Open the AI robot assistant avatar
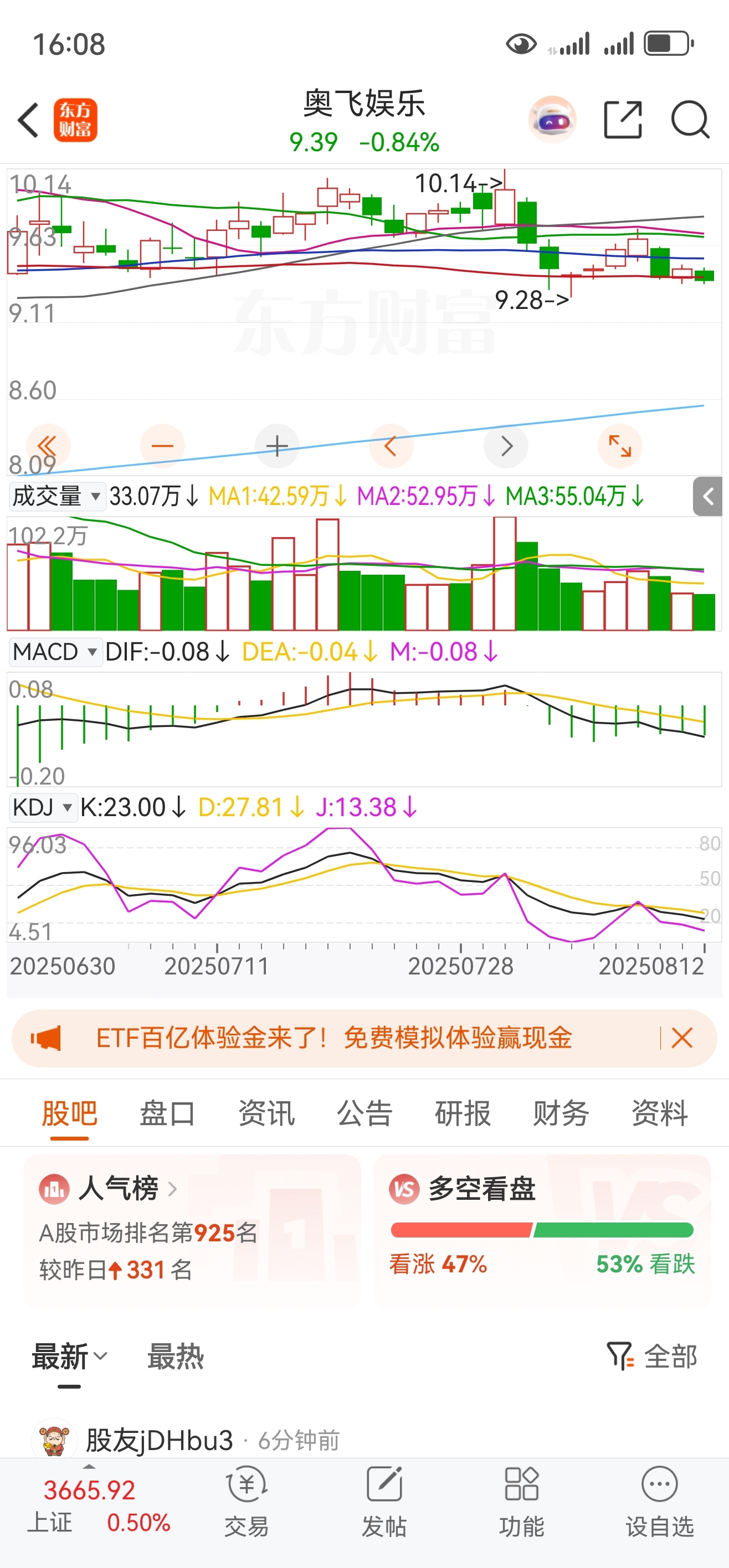Viewport: 729px width, 1568px height. click(x=552, y=119)
